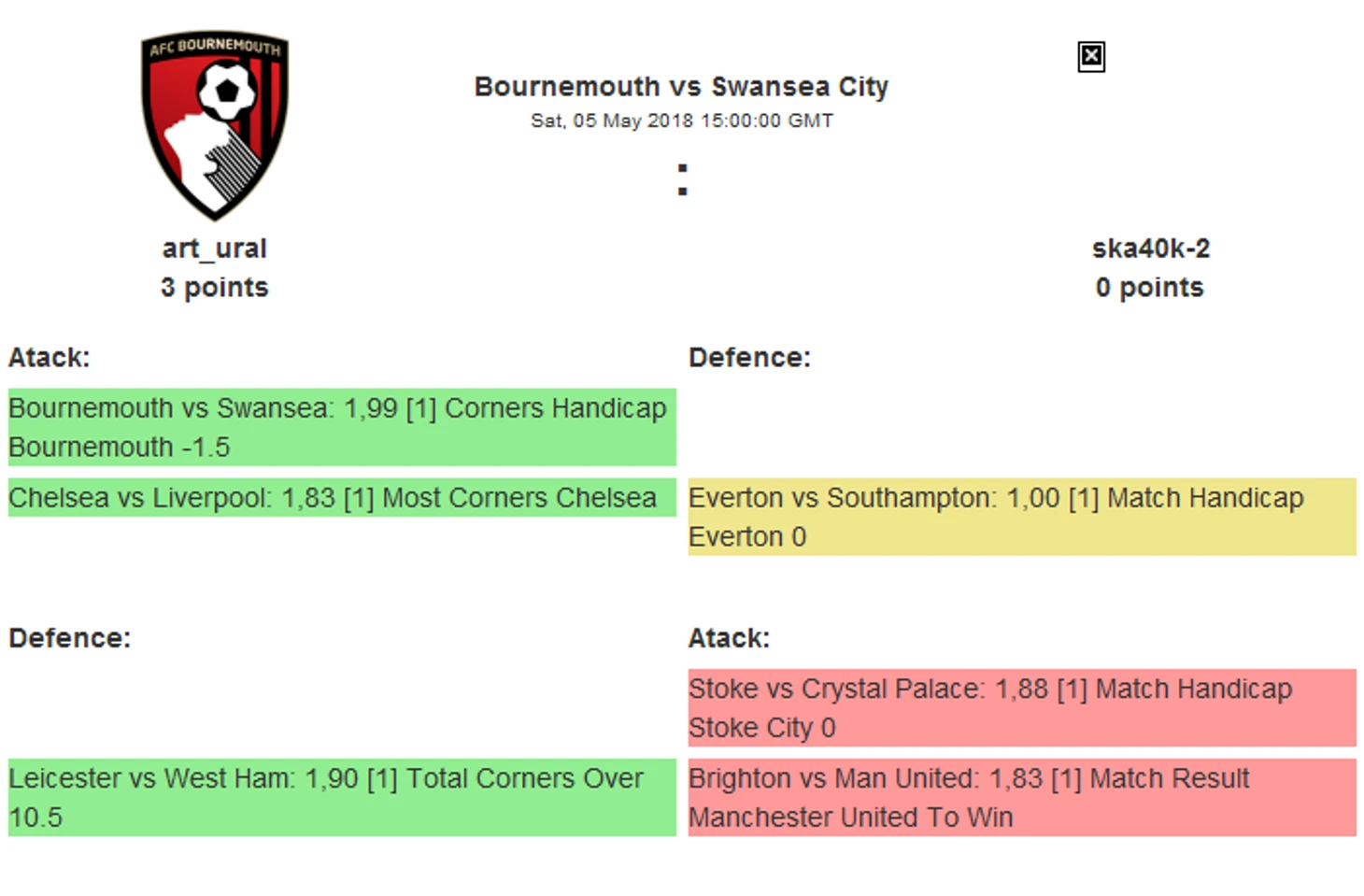The image size is (1364, 896).
Task: Click the score colon separator
Action: click(x=683, y=179)
